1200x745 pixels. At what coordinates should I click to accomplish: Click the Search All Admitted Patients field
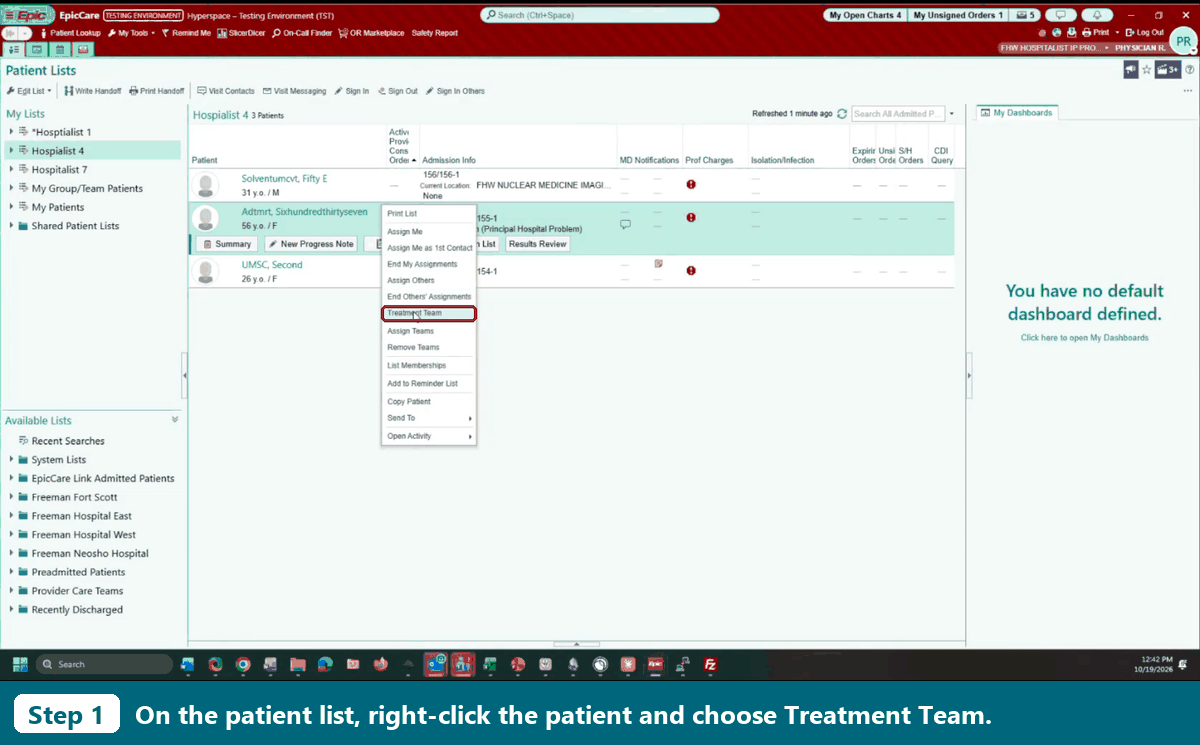[x=897, y=114]
